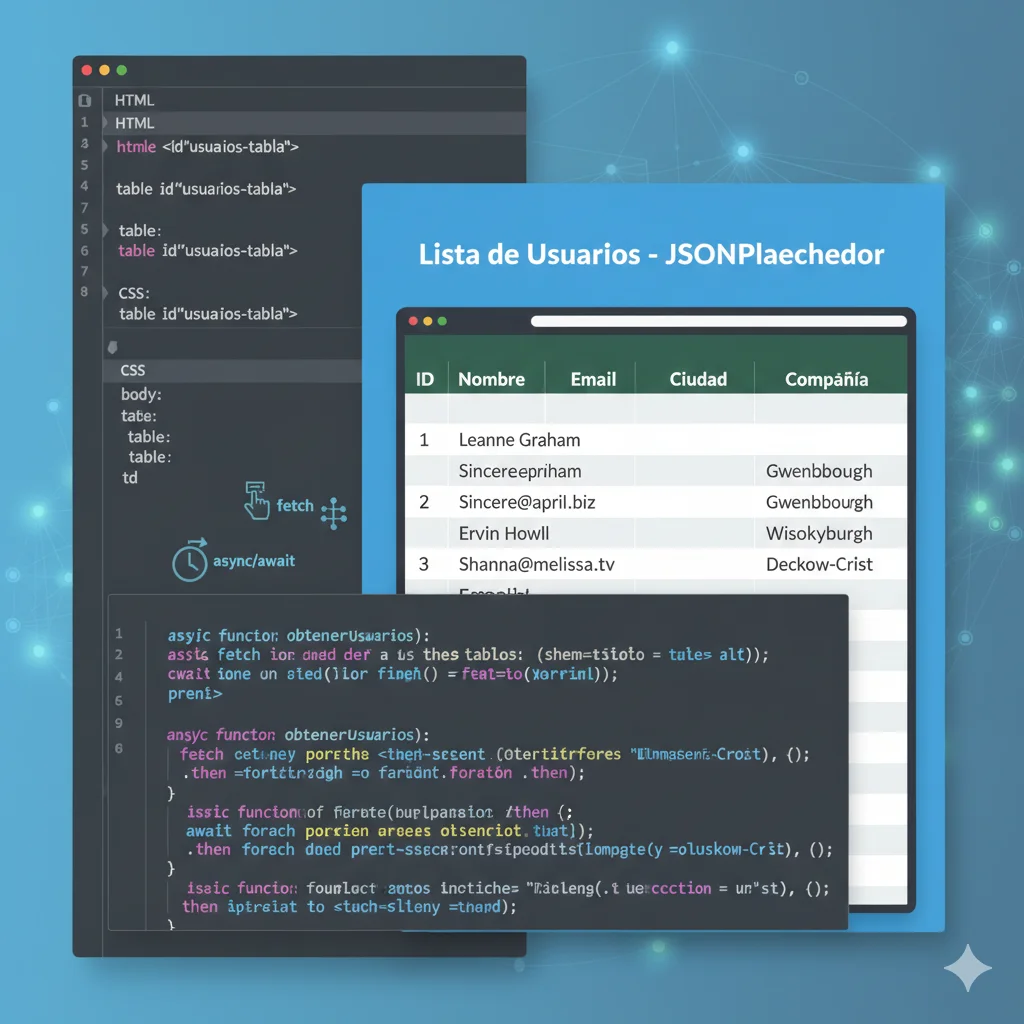
Task: Select the Nombre column header
Action: pos(491,379)
